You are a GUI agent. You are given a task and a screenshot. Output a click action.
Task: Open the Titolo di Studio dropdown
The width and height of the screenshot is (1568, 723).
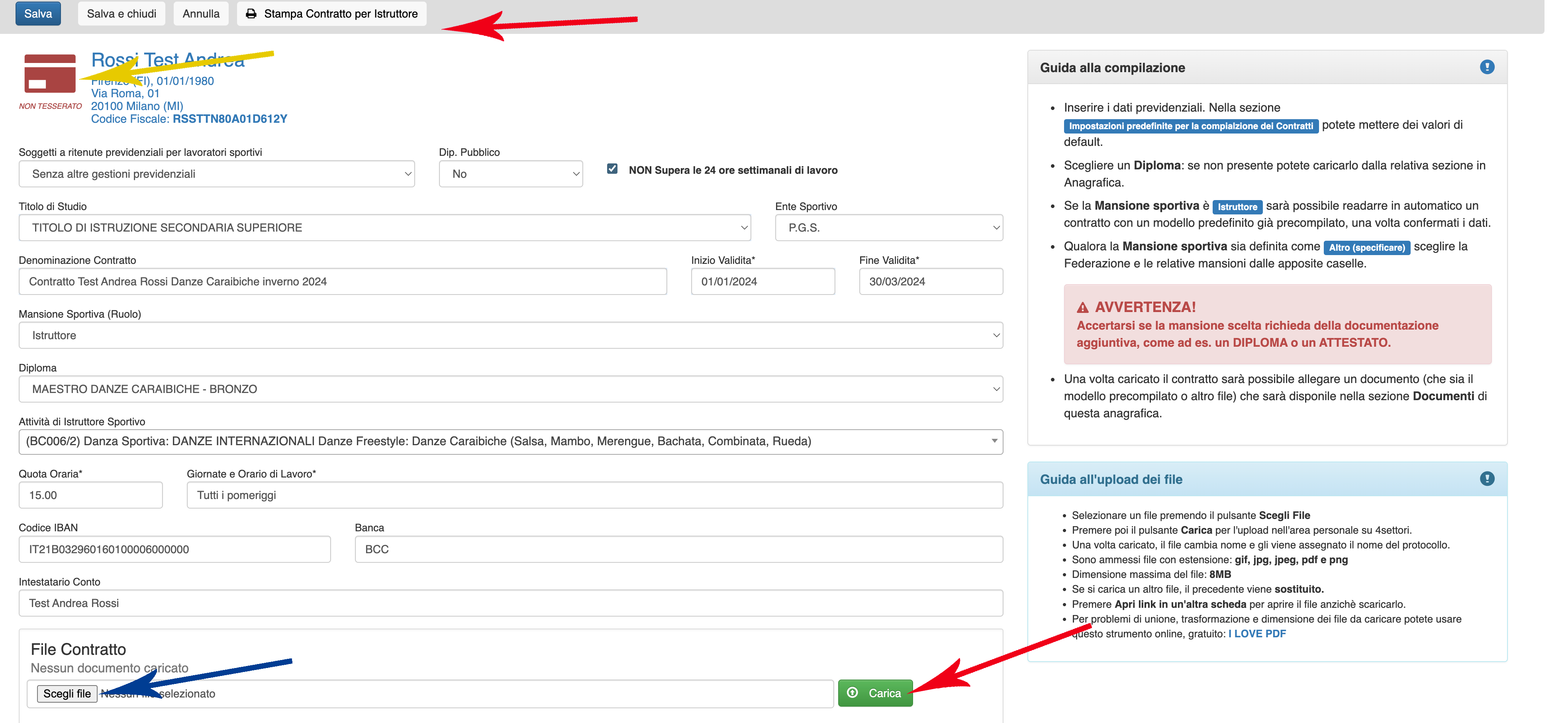coord(384,228)
